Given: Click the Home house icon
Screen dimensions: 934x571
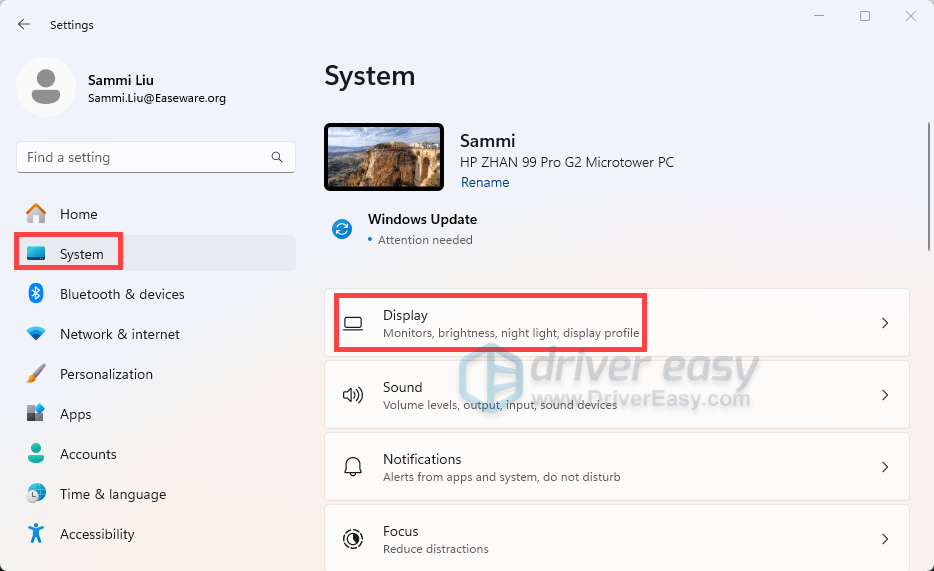Looking at the screenshot, I should pos(36,214).
